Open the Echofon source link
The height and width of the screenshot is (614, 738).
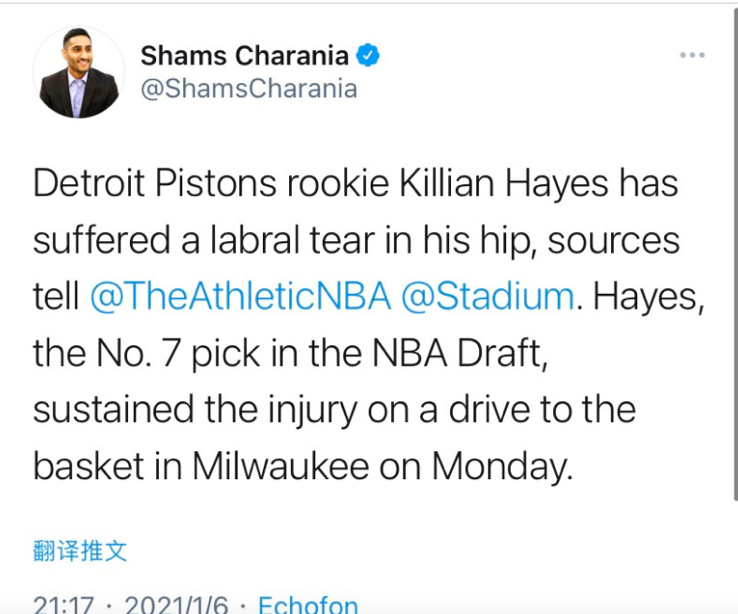(308, 604)
